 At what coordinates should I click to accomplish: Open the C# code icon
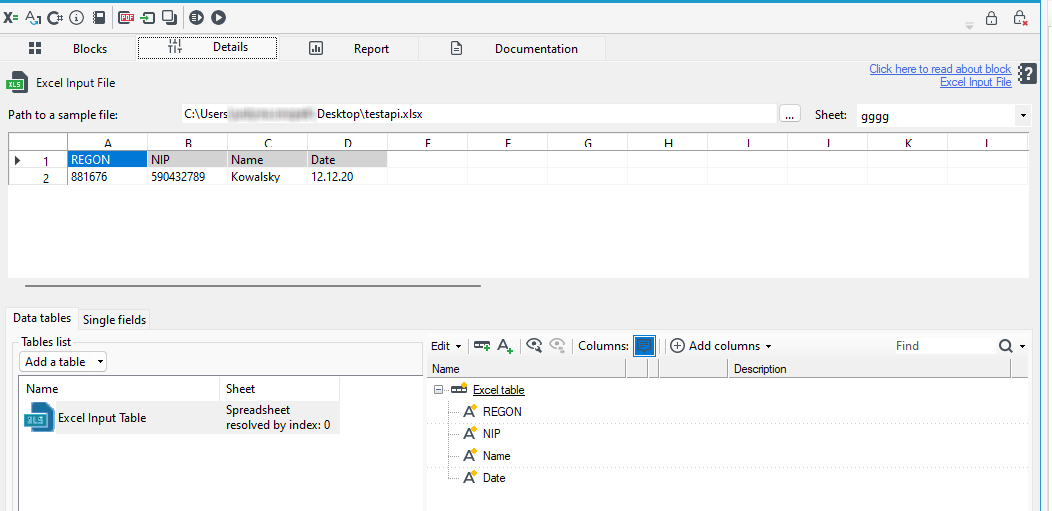(x=55, y=18)
